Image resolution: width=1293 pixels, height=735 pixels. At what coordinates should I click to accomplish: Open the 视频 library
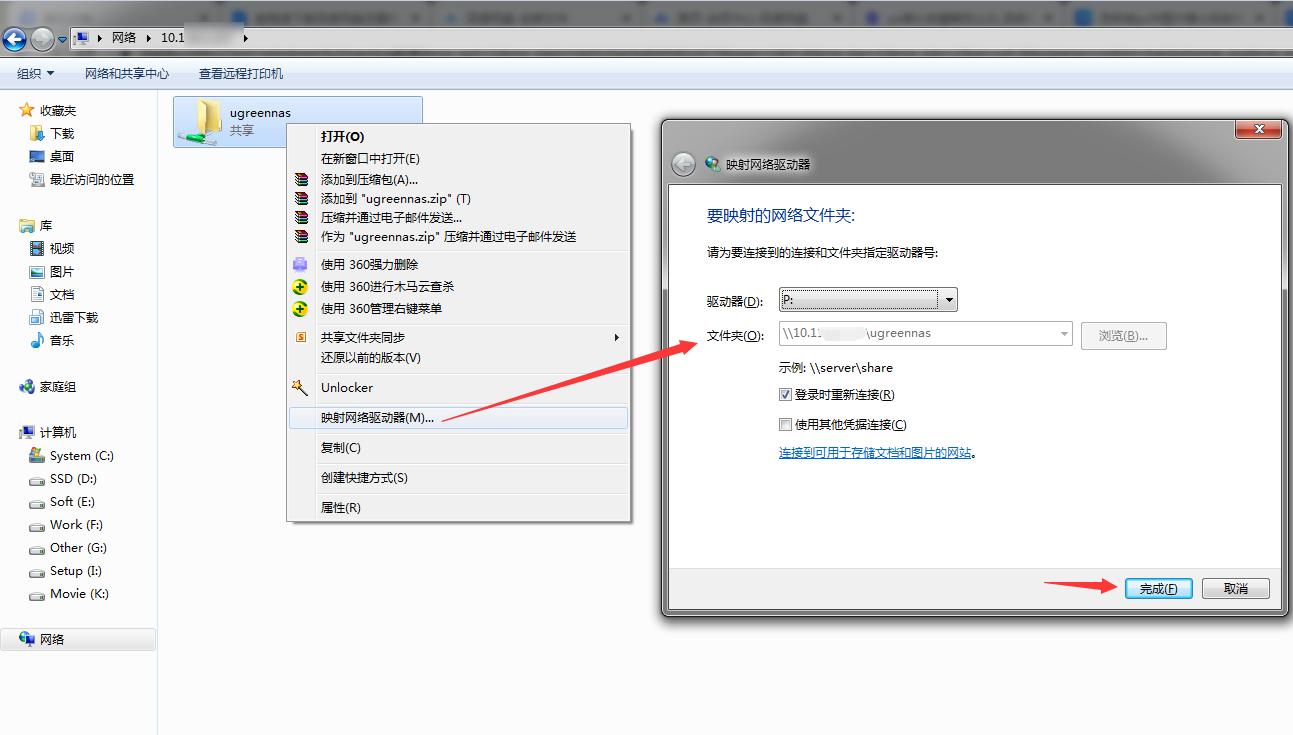pos(62,248)
